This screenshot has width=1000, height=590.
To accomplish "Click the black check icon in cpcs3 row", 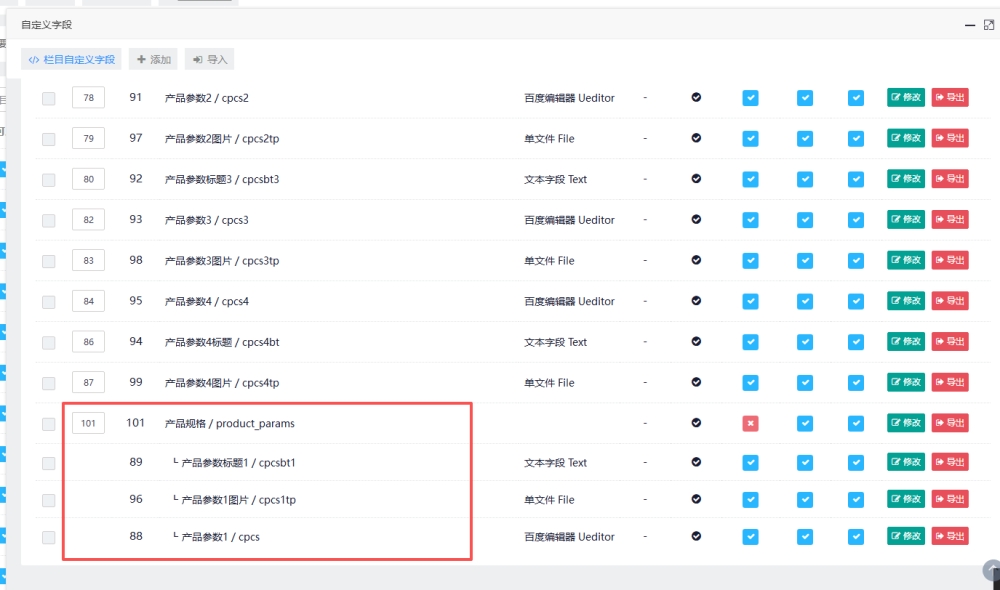I will click(x=696, y=220).
